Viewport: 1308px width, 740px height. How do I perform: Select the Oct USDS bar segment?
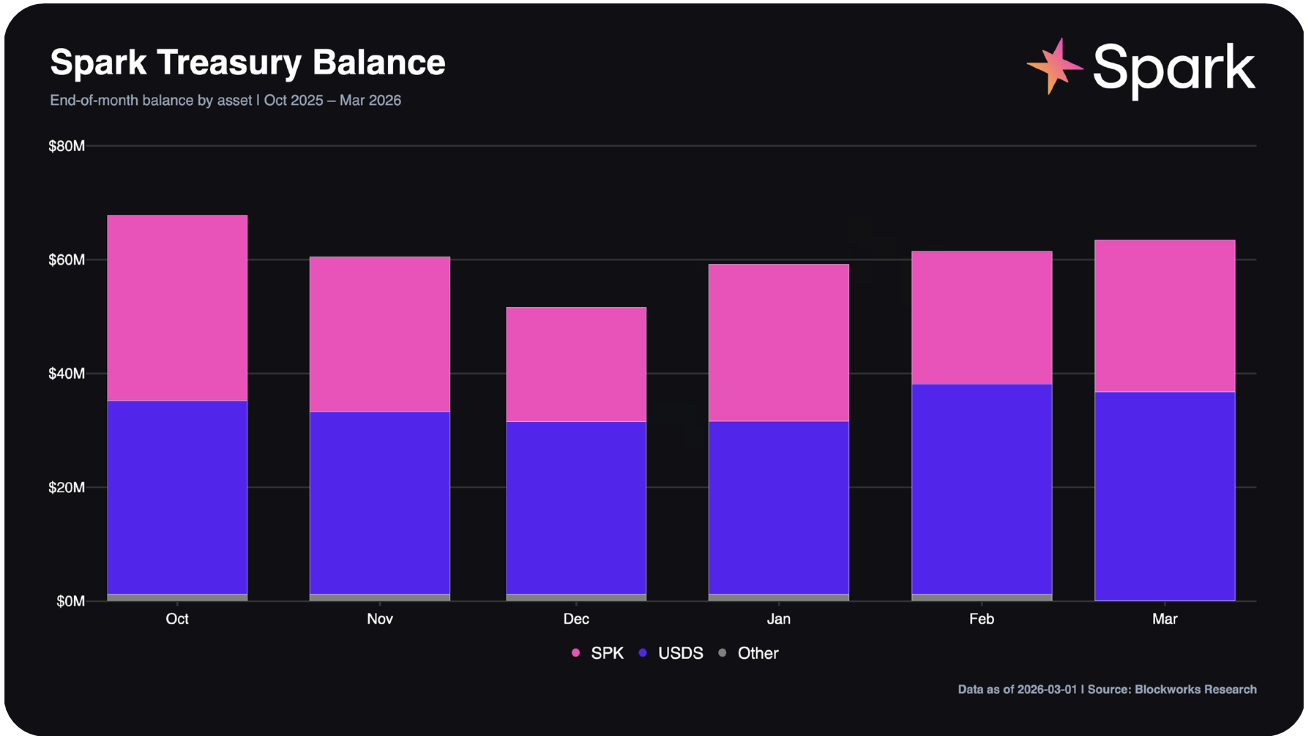[177, 498]
